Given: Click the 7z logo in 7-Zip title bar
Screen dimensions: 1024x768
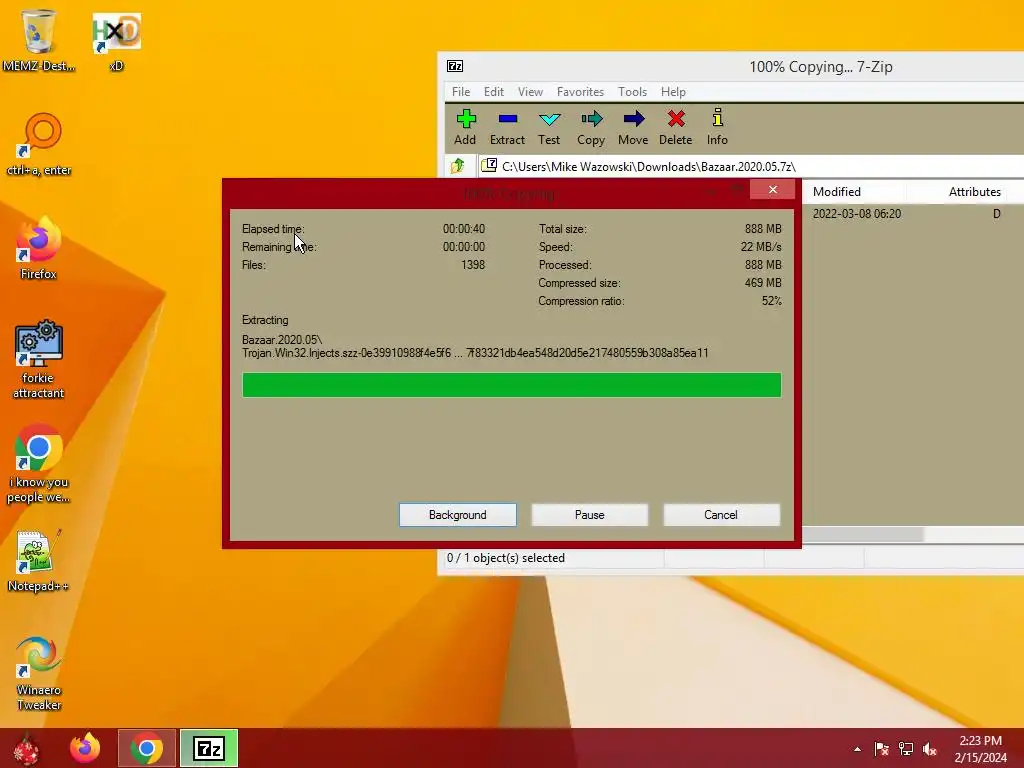Looking at the screenshot, I should (x=455, y=66).
